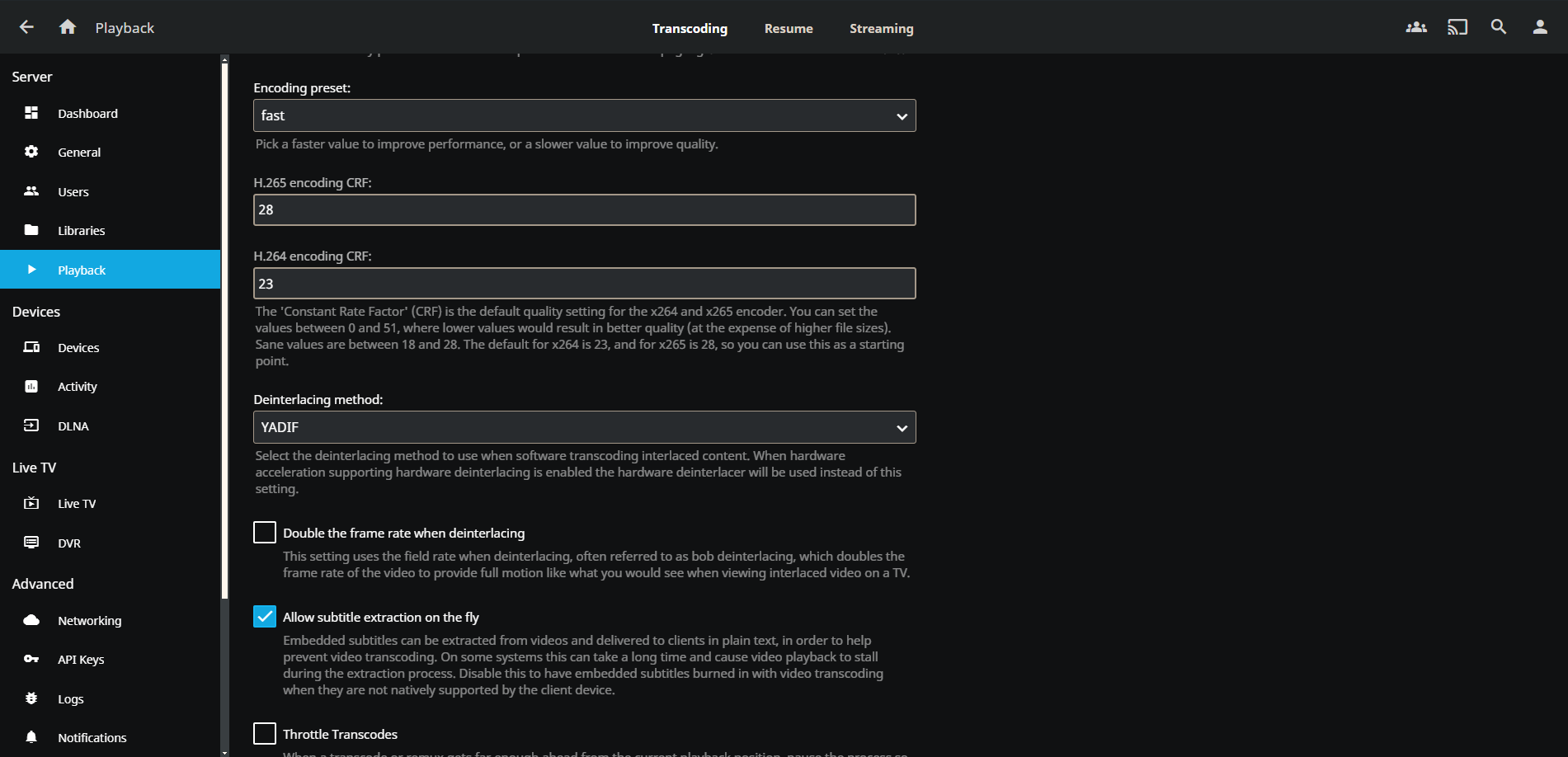Switch to the Resume tab
This screenshot has height=757, width=1568.
tap(788, 29)
